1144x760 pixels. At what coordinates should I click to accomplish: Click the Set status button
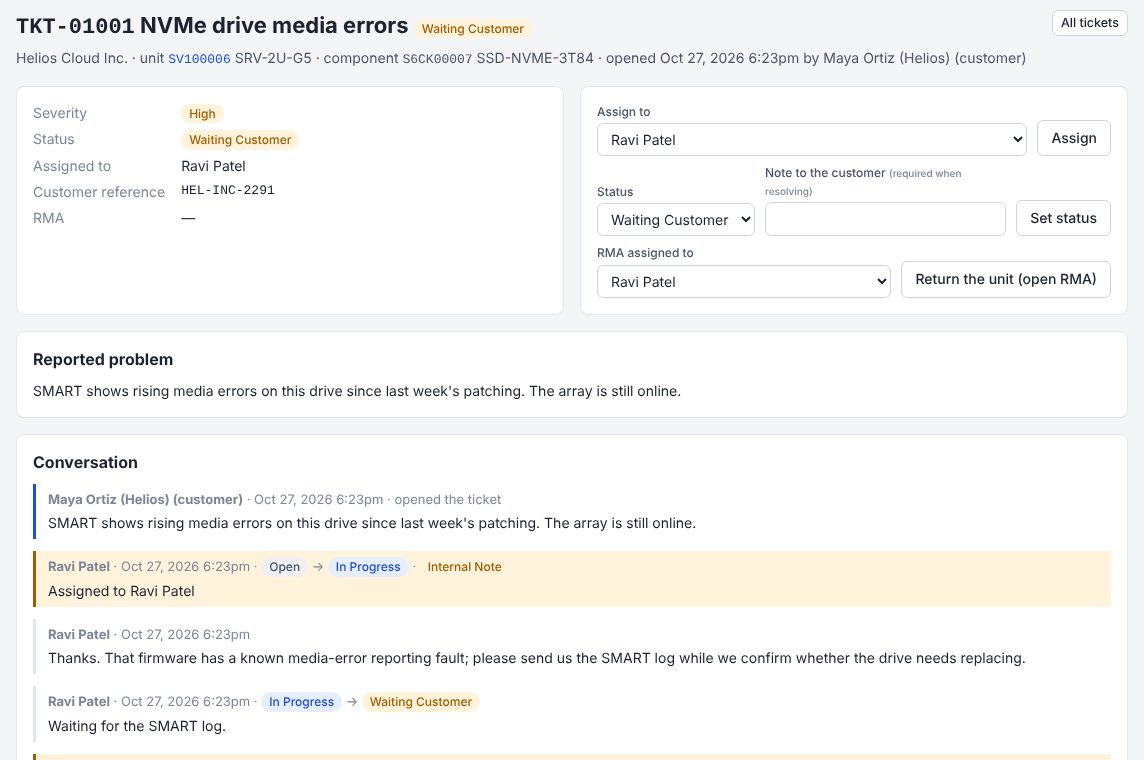coord(1063,218)
